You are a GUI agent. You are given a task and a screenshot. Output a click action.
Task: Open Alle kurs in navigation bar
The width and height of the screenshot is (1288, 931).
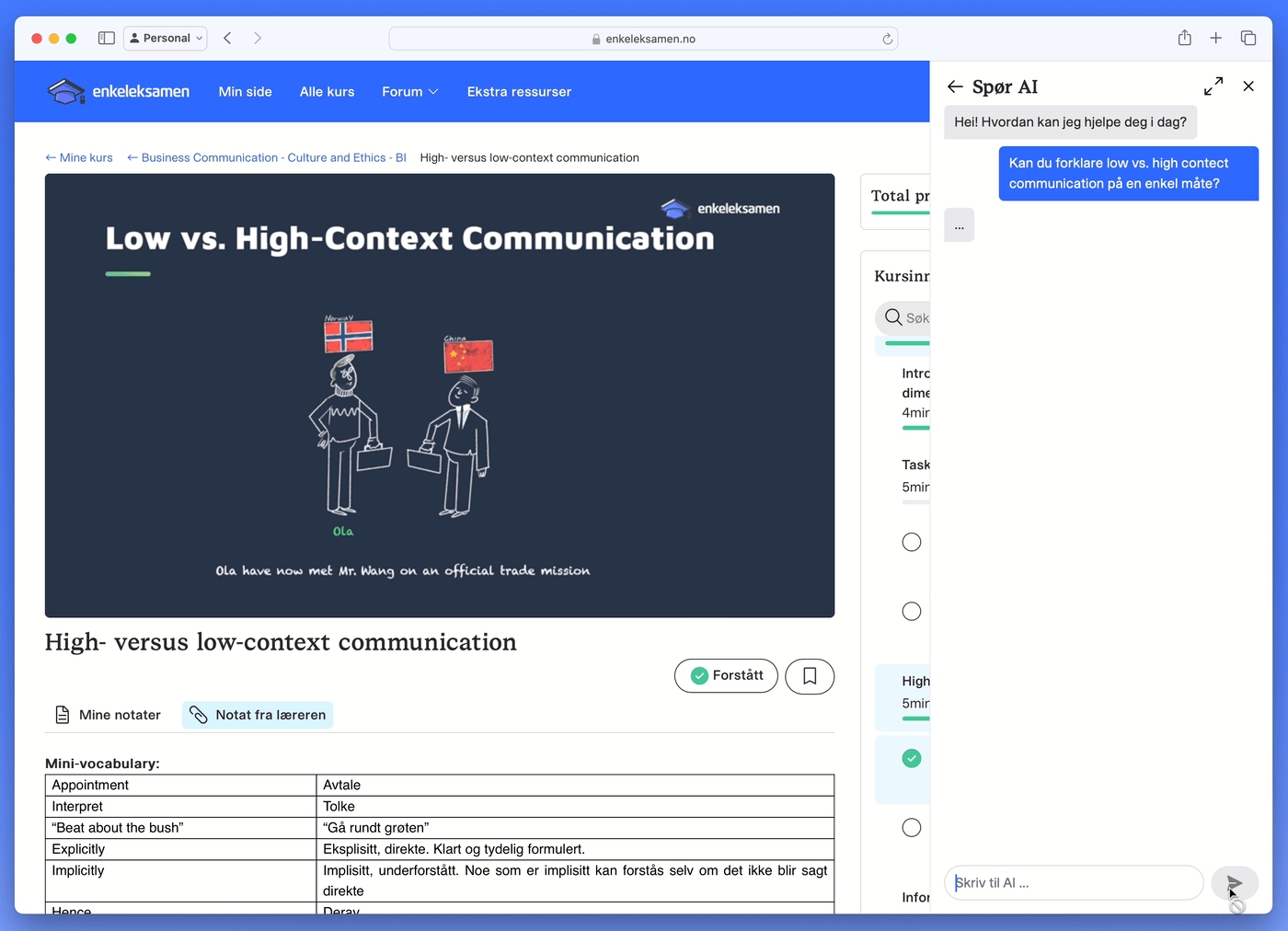tap(327, 92)
